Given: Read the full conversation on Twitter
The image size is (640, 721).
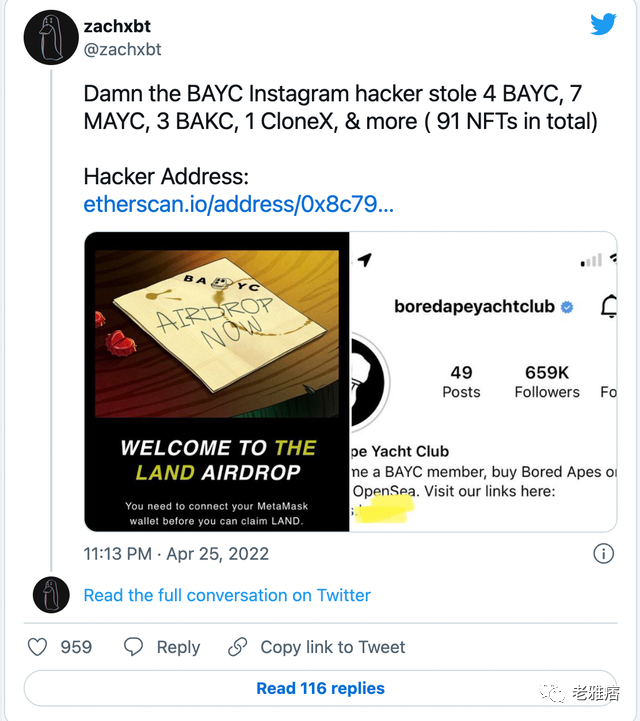Looking at the screenshot, I should pos(227,595).
